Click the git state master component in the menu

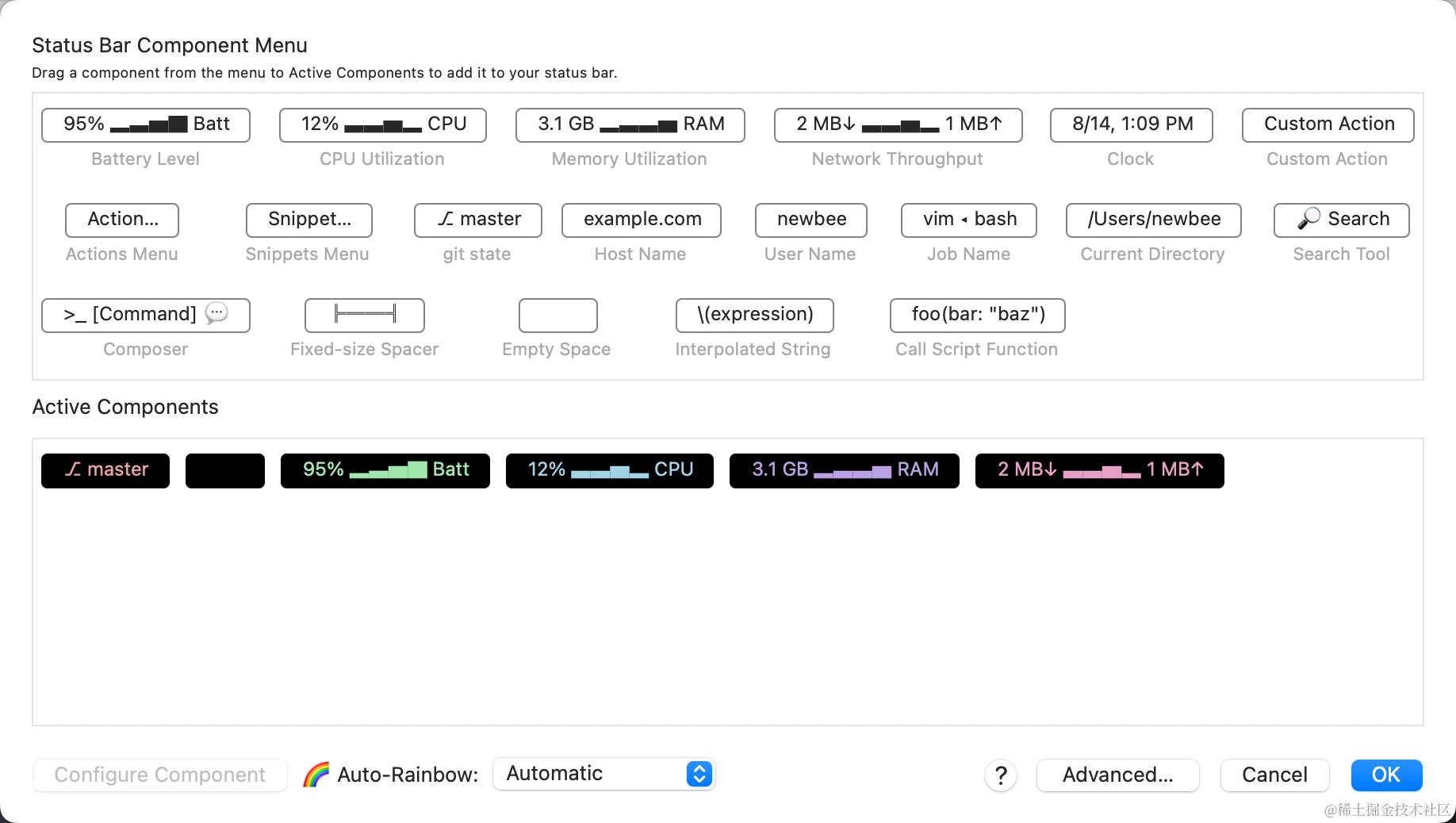[x=478, y=220]
